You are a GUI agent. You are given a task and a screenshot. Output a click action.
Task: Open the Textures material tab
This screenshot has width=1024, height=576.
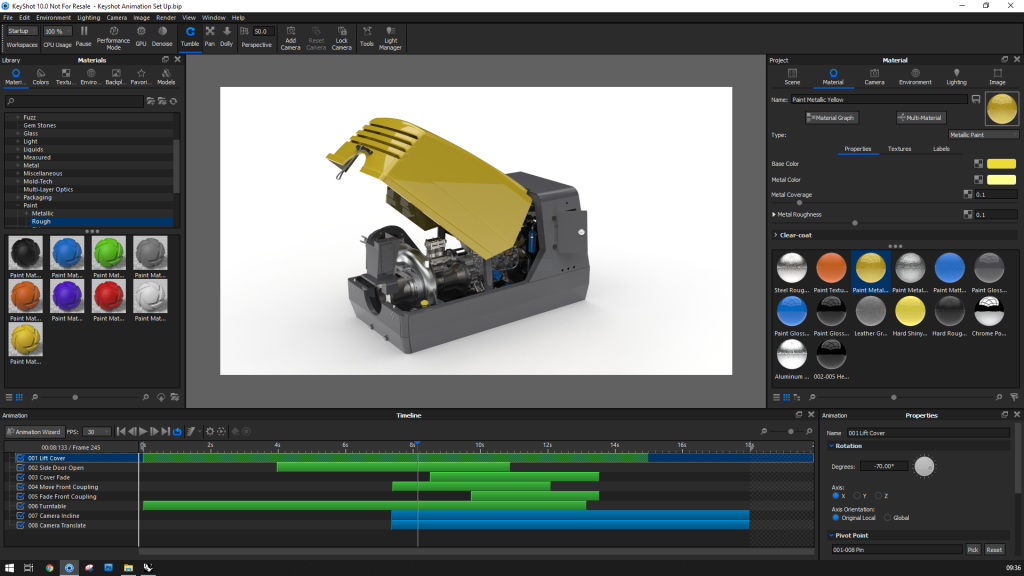[899, 149]
